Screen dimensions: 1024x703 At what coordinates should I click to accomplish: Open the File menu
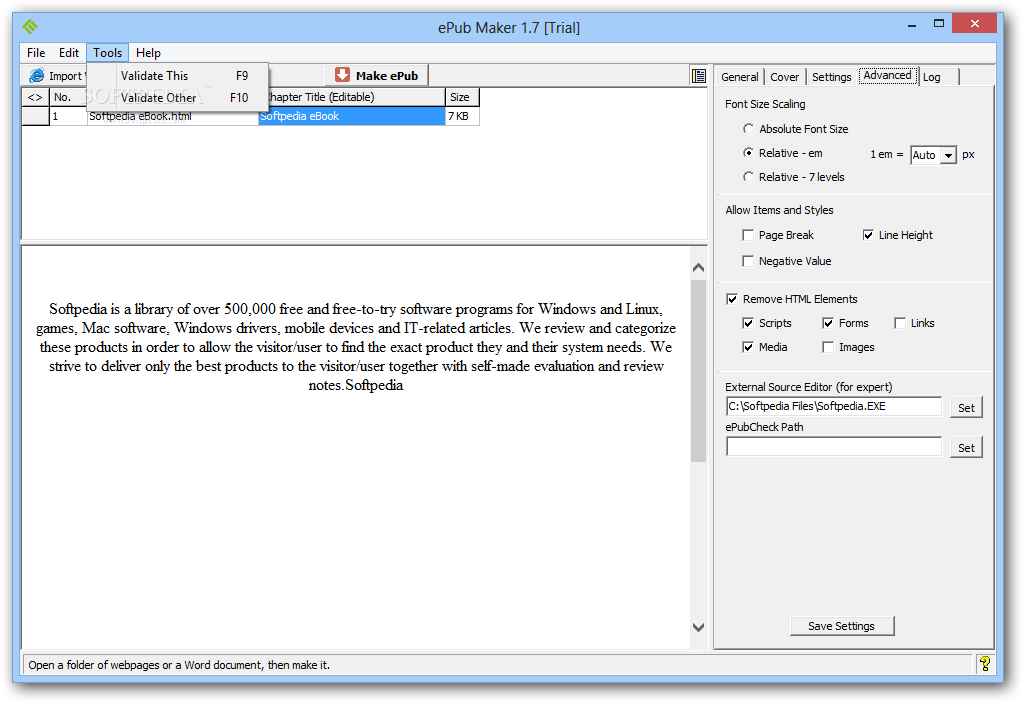coord(36,53)
